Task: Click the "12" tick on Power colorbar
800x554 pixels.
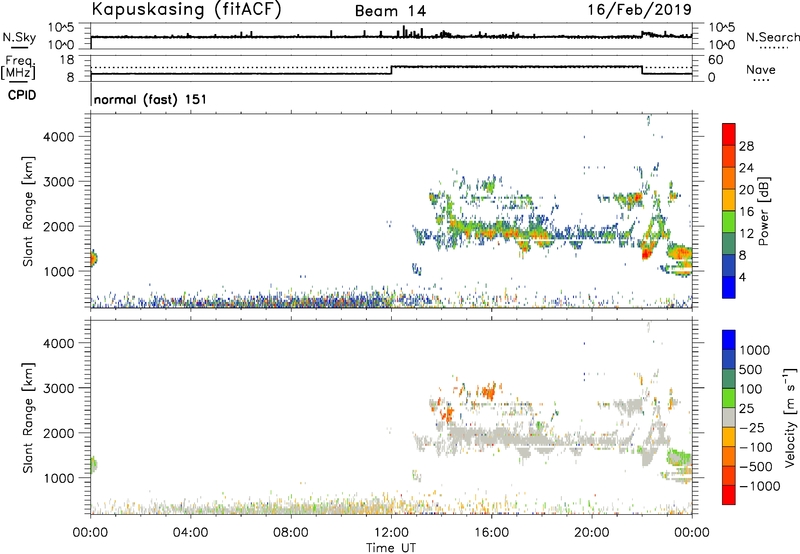Action: [x=746, y=234]
